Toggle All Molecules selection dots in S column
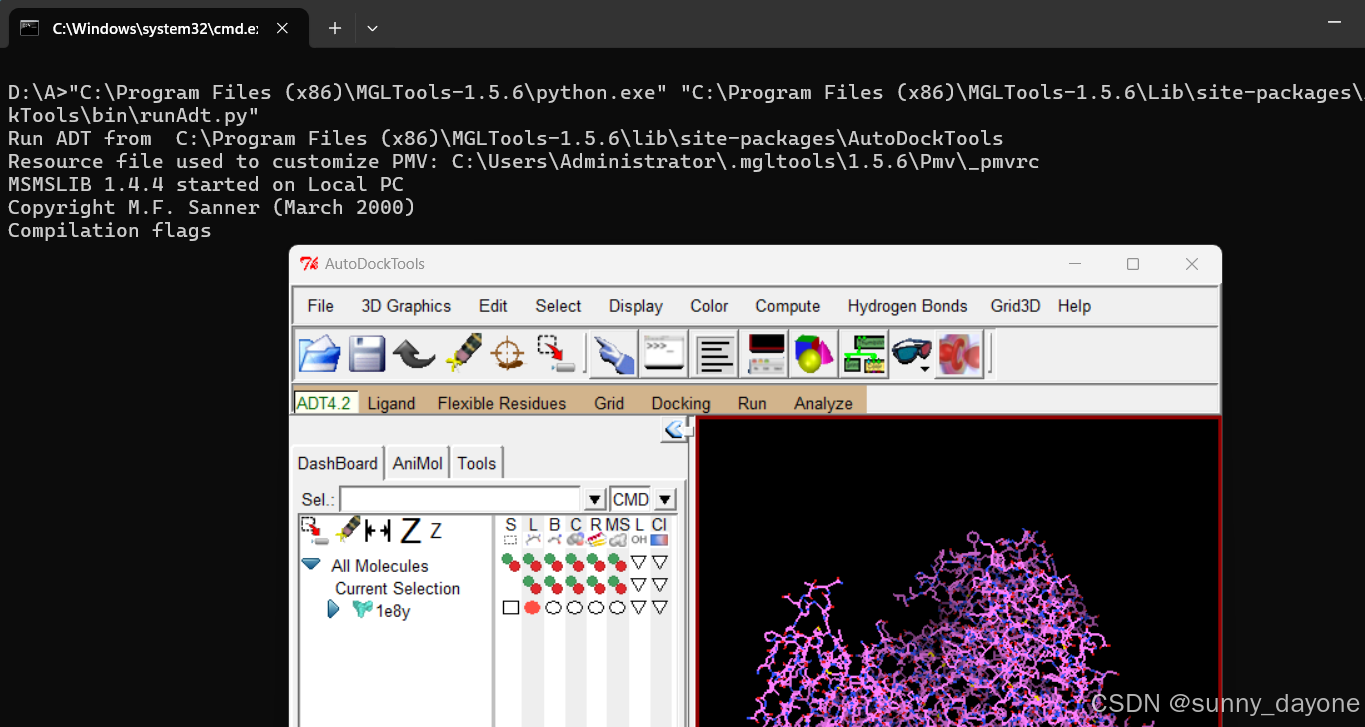Image resolution: width=1365 pixels, height=727 pixels. click(x=511, y=562)
